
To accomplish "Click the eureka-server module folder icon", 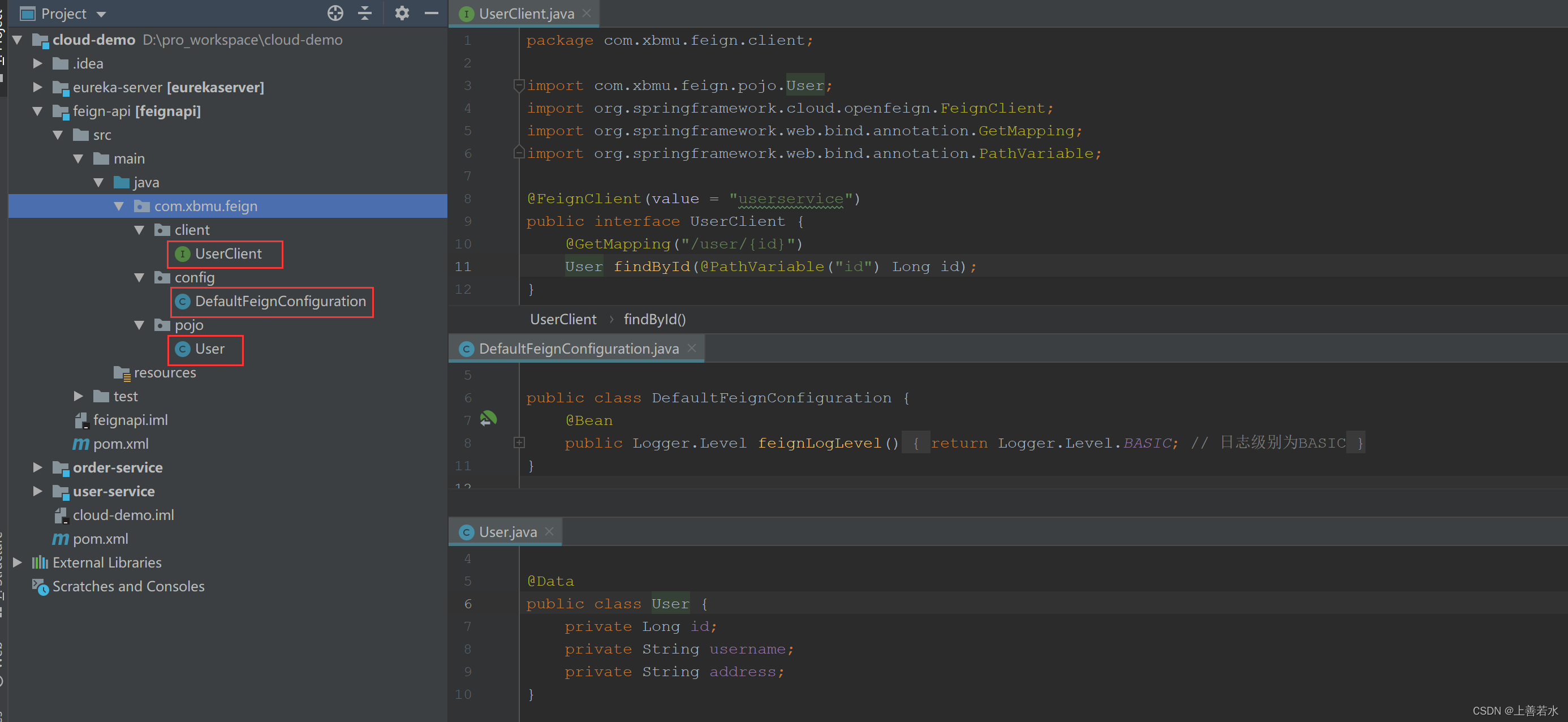I will [61, 88].
